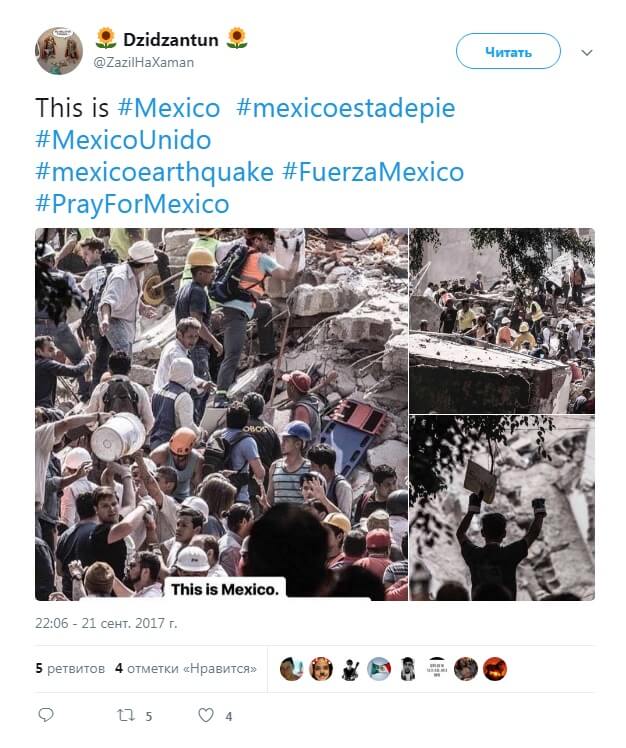Like the tweet with heart icon
Viewport: 626px width, 748px height.
[206, 715]
